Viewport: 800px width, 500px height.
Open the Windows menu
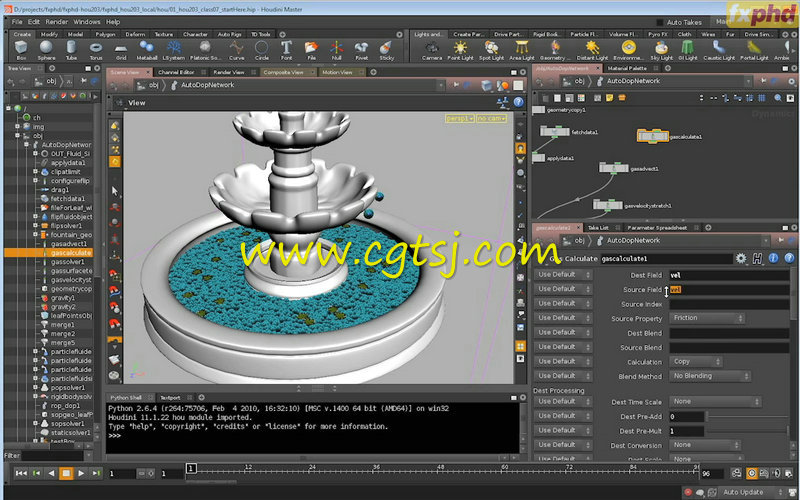point(87,22)
